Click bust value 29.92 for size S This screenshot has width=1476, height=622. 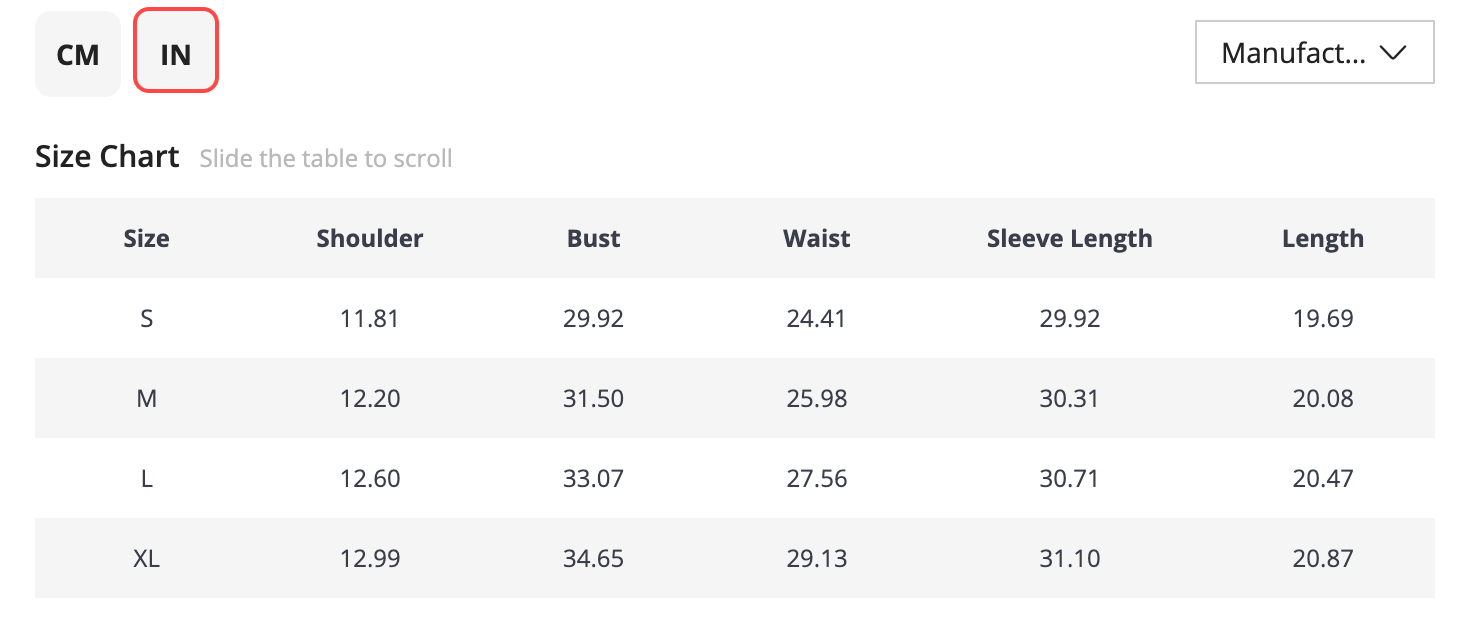(x=594, y=318)
